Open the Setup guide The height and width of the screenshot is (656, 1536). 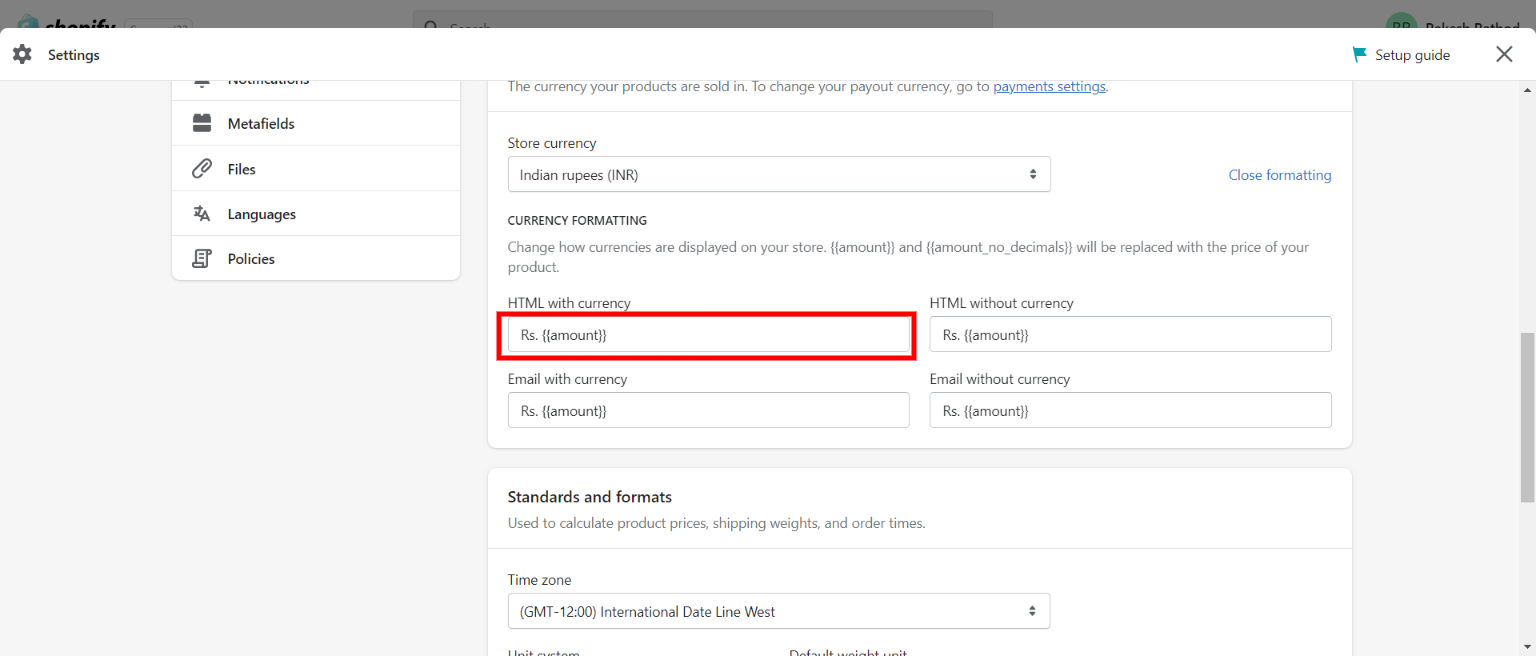tap(1411, 55)
